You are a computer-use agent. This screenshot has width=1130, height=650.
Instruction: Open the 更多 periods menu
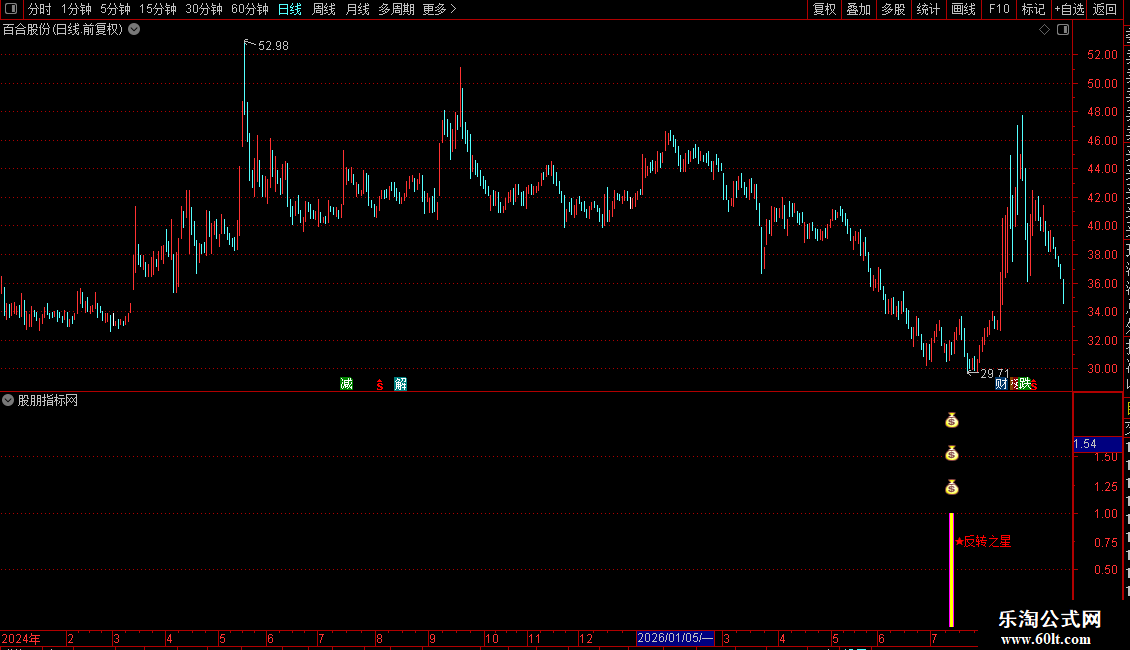tap(439, 9)
